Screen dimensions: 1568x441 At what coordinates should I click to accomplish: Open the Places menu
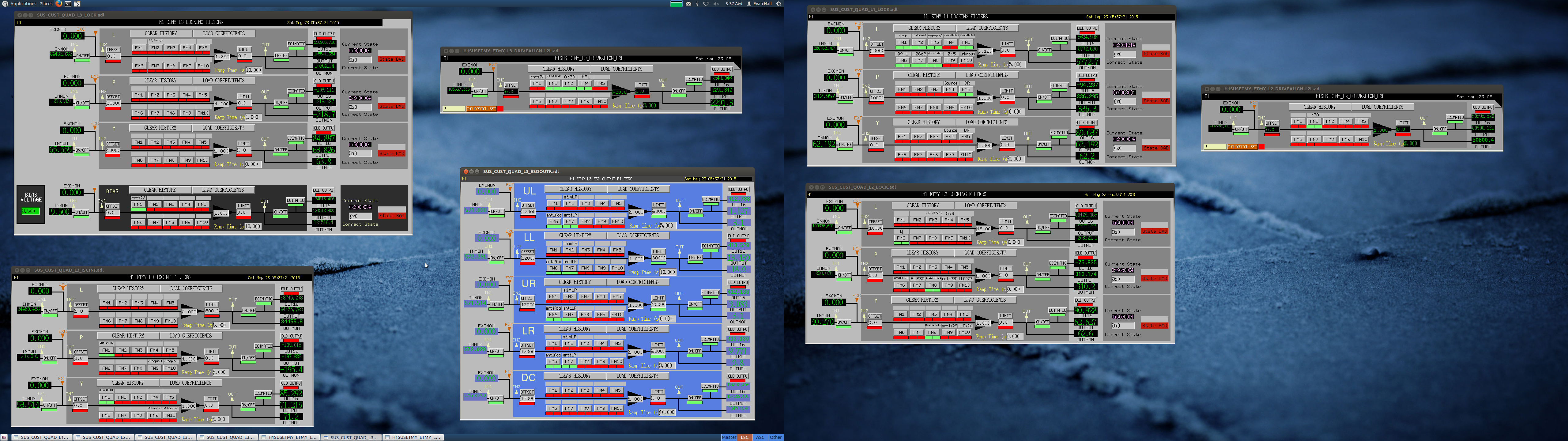coord(46,4)
